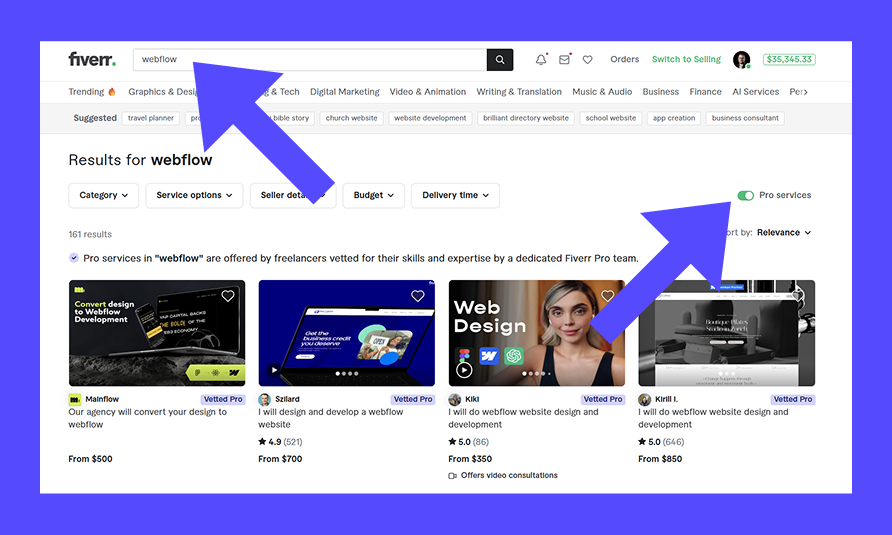Click the webflow search input field
Image resolution: width=892 pixels, height=535 pixels.
coord(310,60)
